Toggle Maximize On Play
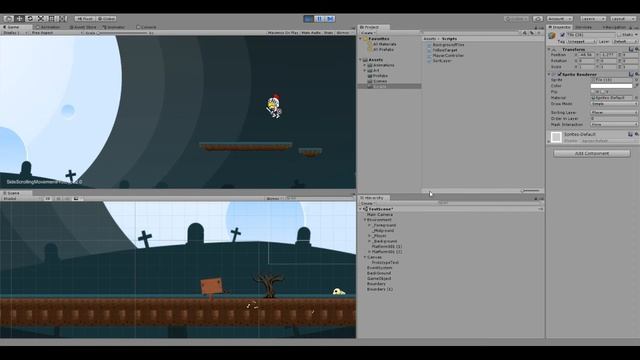This screenshot has width=640, height=360. pos(283,33)
